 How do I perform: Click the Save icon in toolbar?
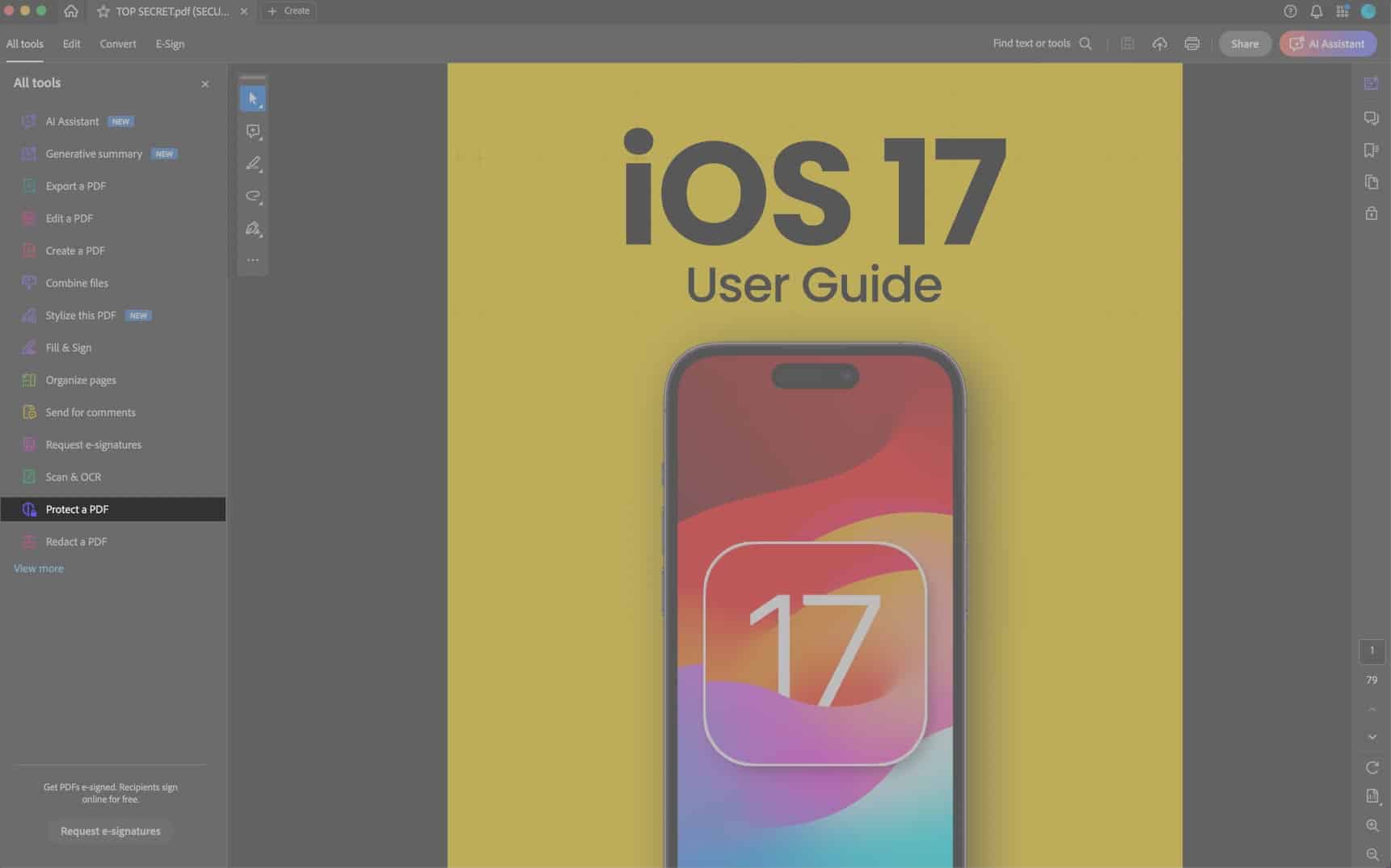pos(1128,44)
